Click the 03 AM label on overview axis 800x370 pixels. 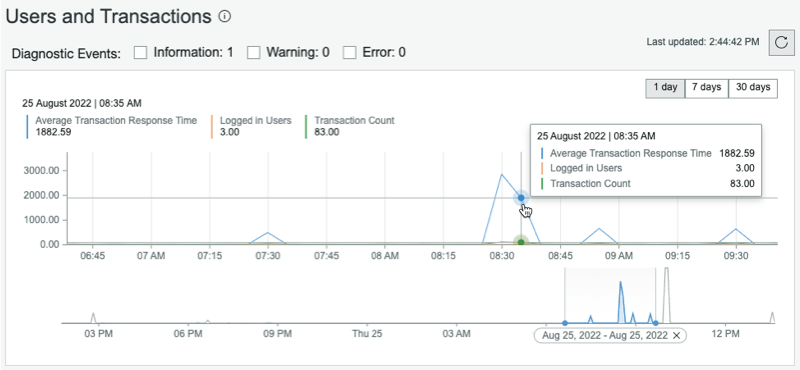tap(456, 334)
